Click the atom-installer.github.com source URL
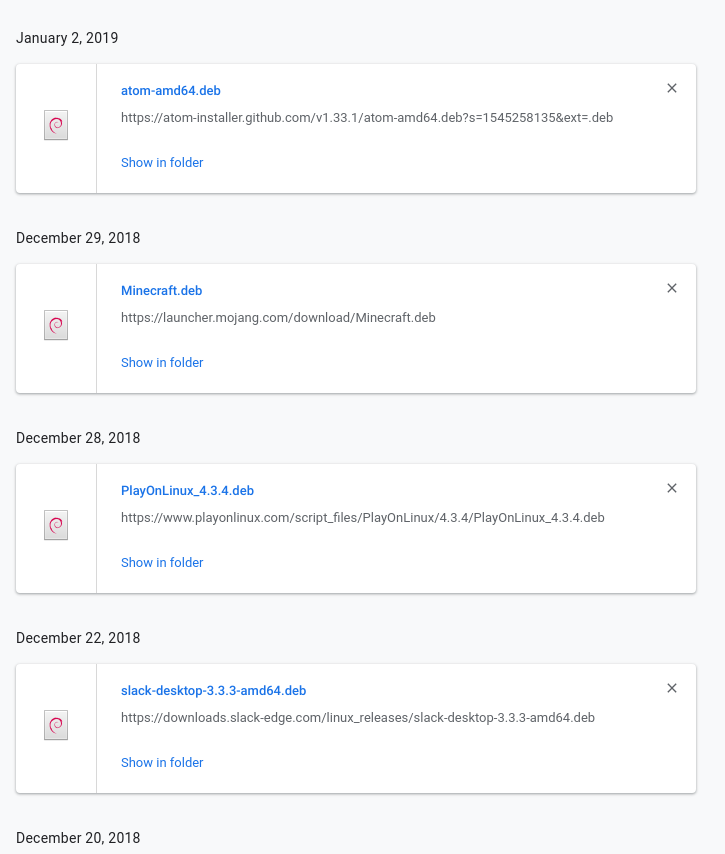 [366, 118]
